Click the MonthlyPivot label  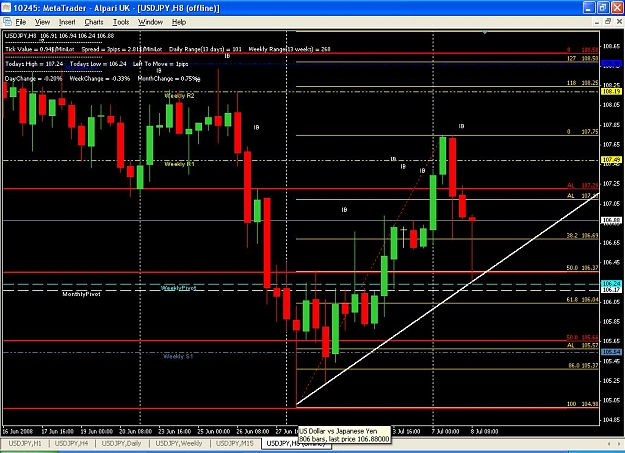point(81,294)
